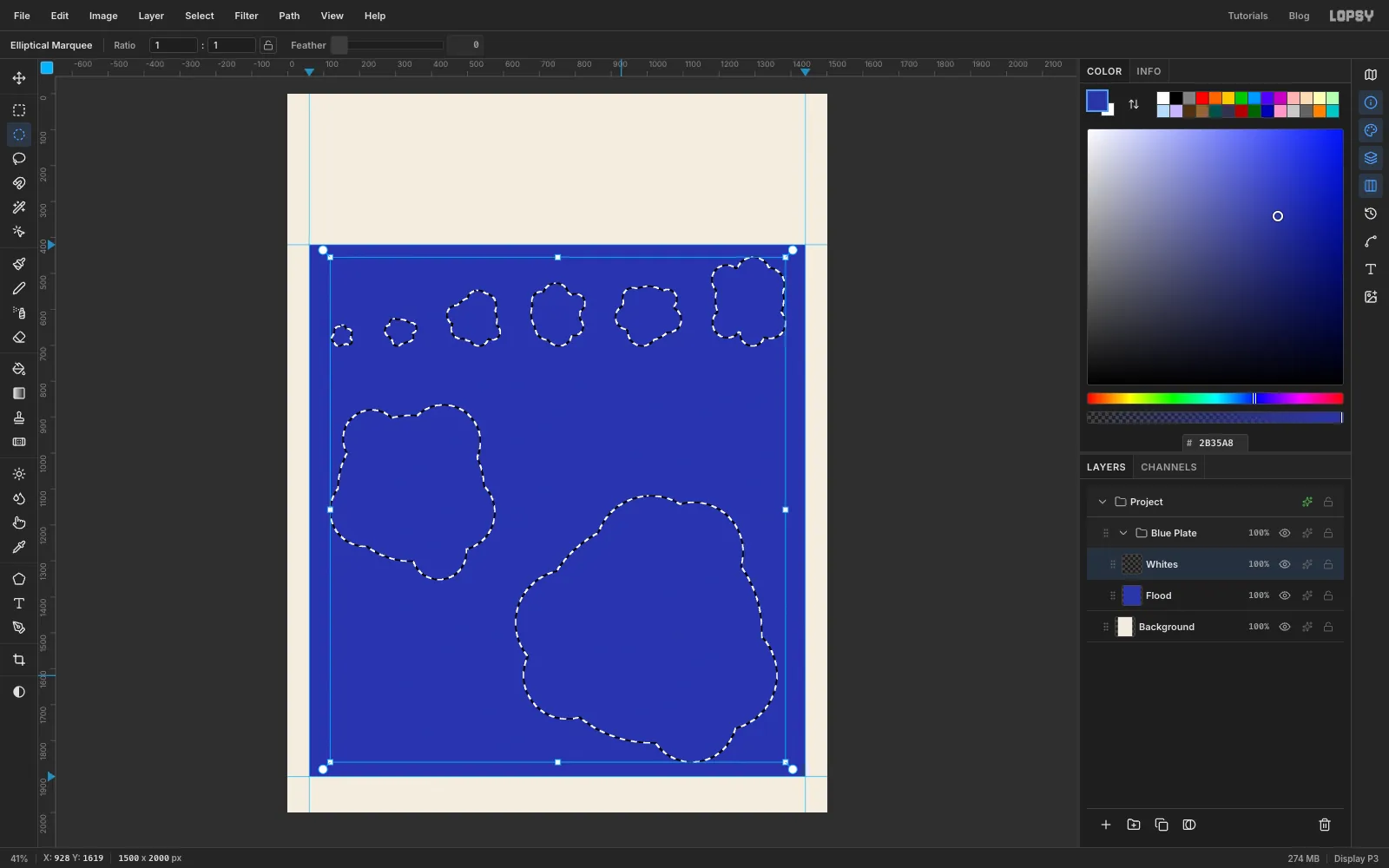Delete layer with trash icon

click(1325, 825)
